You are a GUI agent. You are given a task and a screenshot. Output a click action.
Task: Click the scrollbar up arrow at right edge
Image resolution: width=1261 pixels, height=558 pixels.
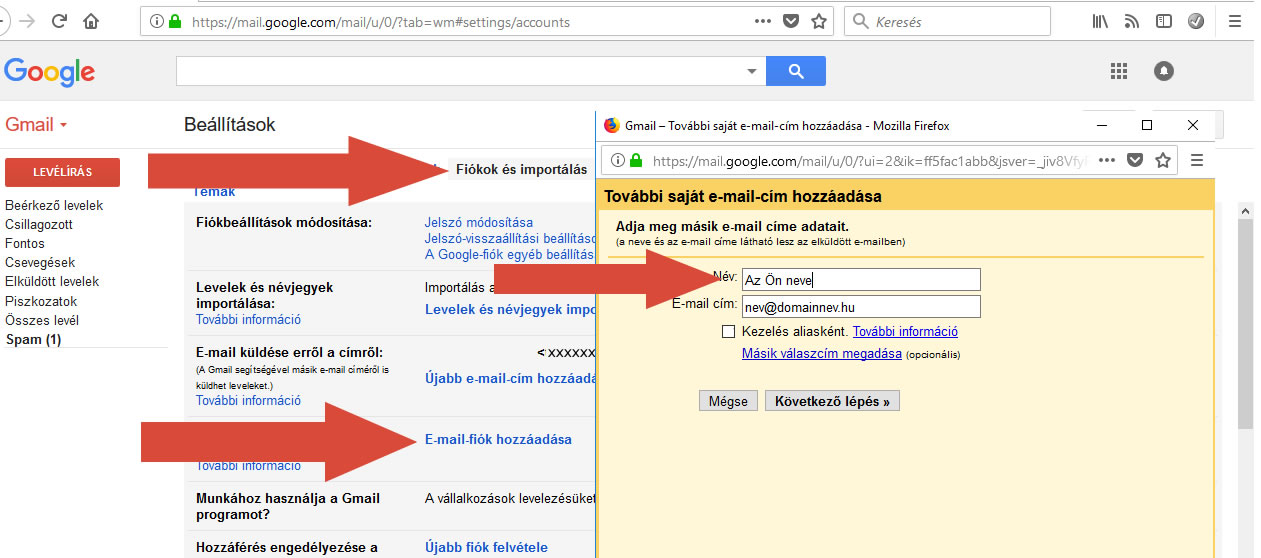(1245, 210)
